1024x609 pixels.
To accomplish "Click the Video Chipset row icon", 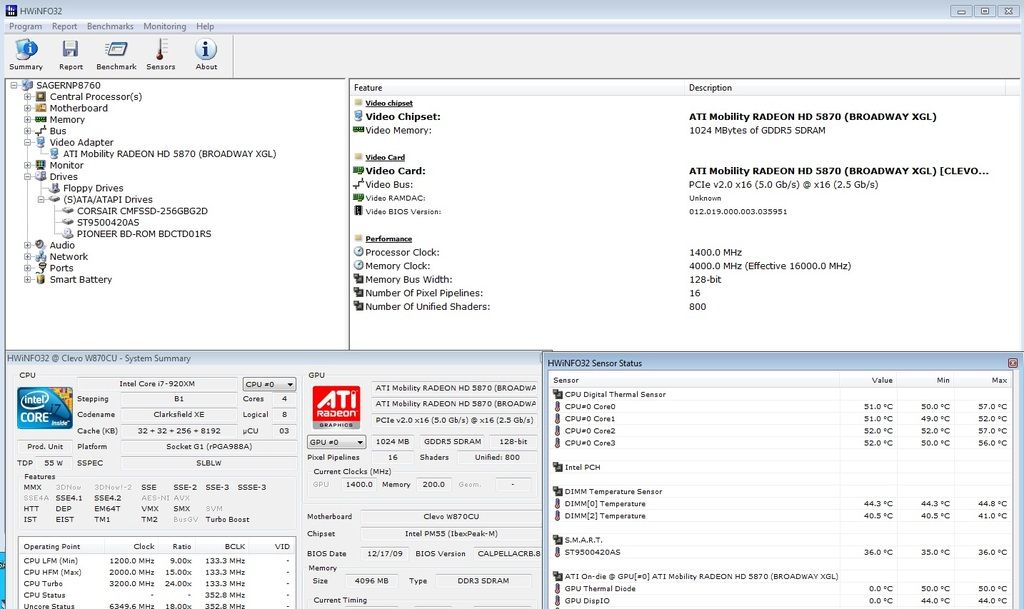I will [359, 116].
